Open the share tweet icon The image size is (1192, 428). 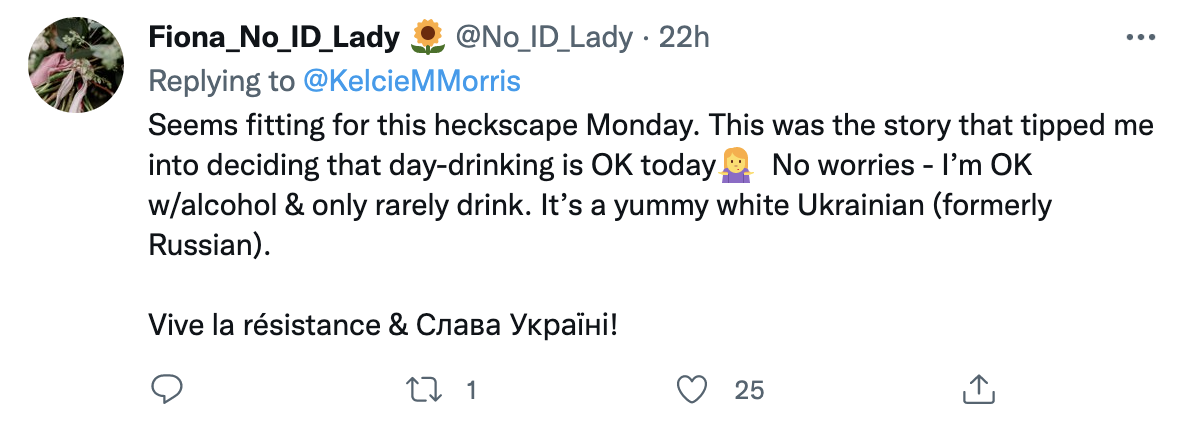click(976, 390)
